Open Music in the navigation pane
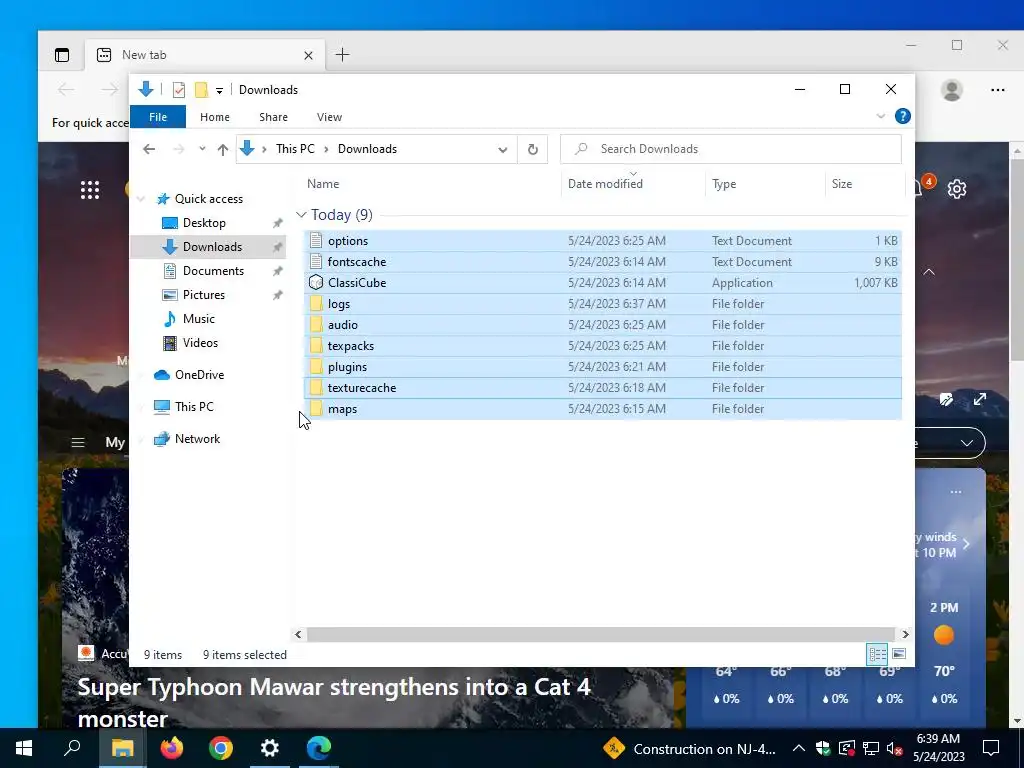The width and height of the screenshot is (1024, 768). point(199,319)
